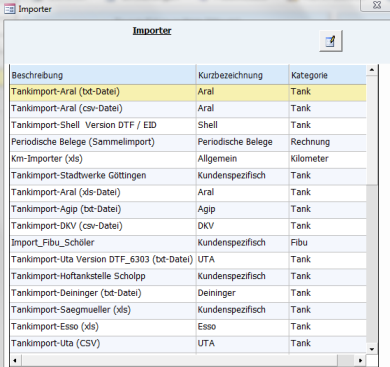Click the Fibu category cell
This screenshot has height=367, width=390.
click(328, 243)
